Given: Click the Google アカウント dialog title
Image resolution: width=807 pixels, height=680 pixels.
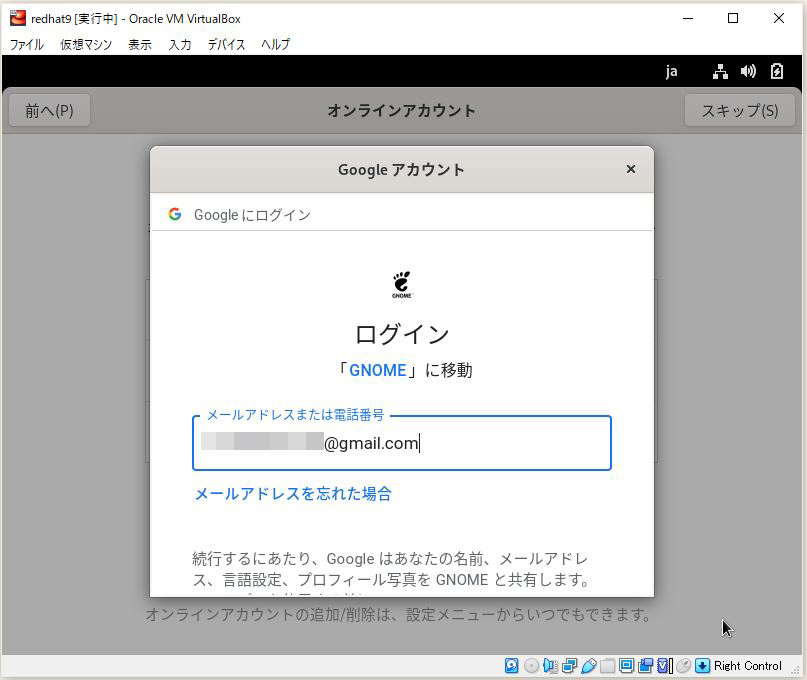Looking at the screenshot, I should (x=401, y=170).
